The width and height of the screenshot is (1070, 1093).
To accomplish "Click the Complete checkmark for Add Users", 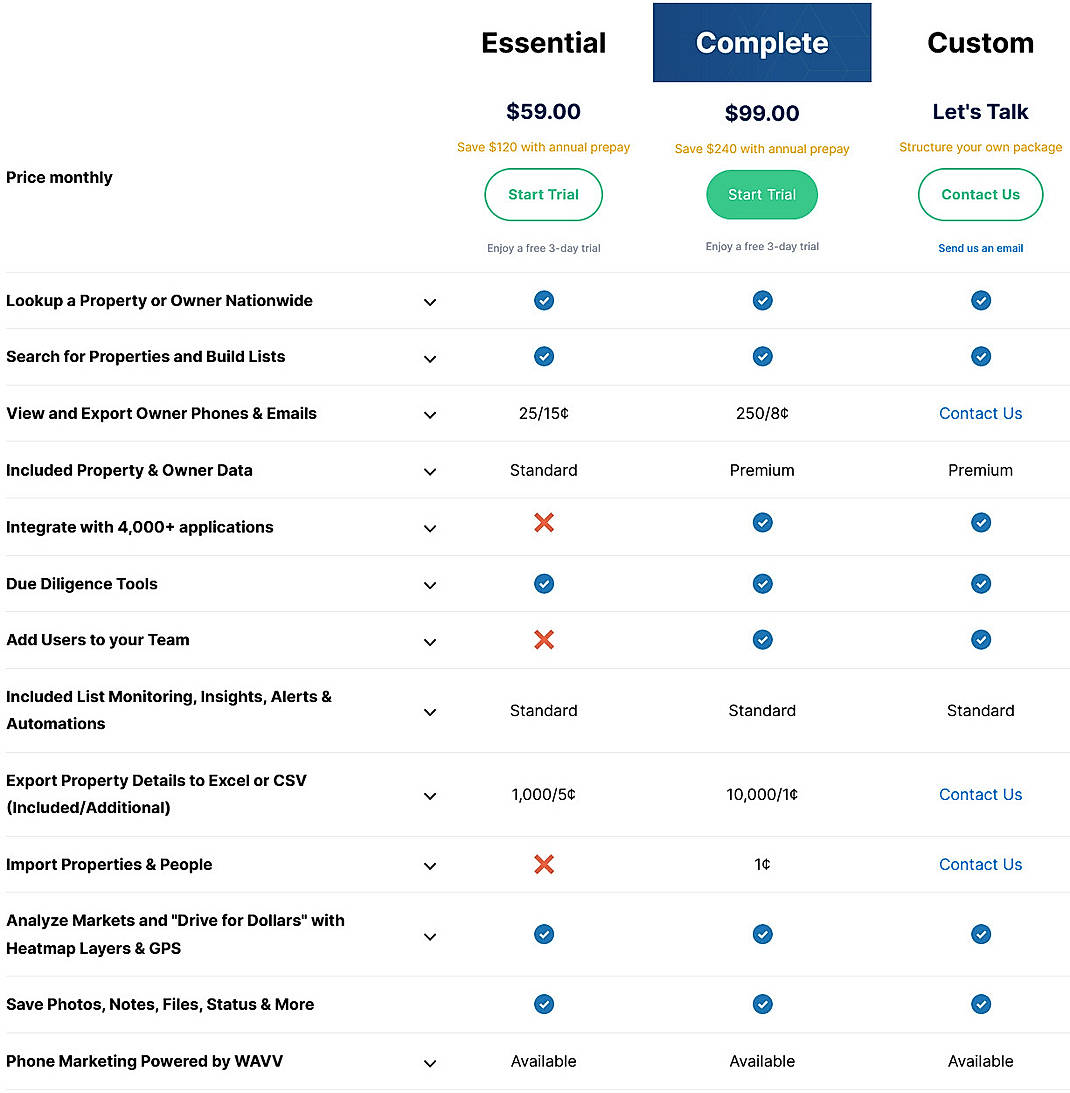I will [762, 639].
